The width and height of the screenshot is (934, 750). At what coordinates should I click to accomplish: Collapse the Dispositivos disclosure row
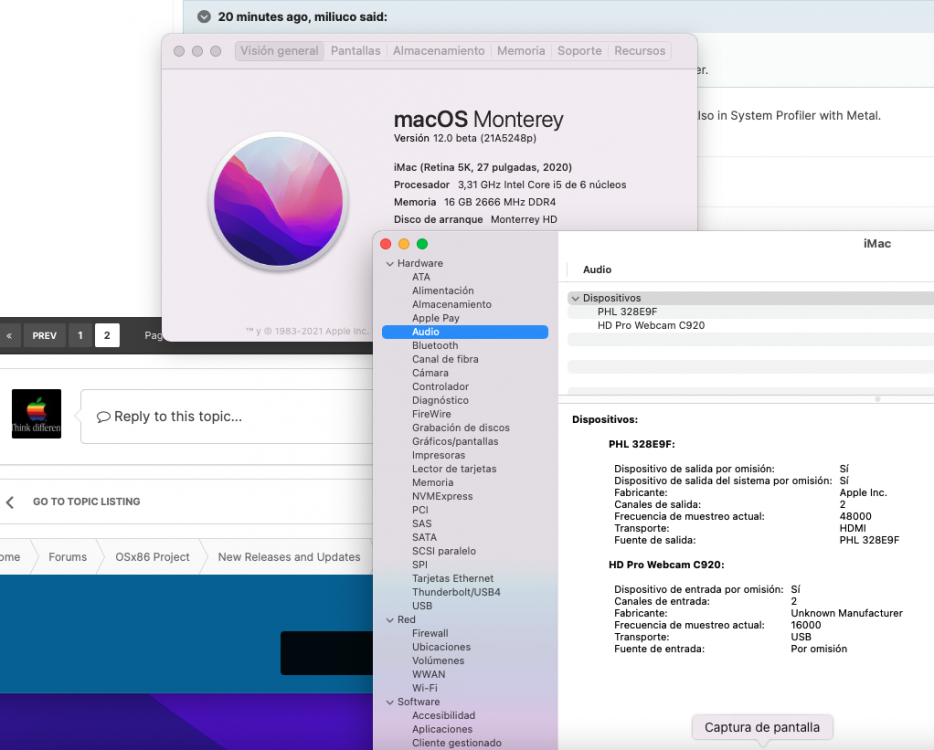575,298
